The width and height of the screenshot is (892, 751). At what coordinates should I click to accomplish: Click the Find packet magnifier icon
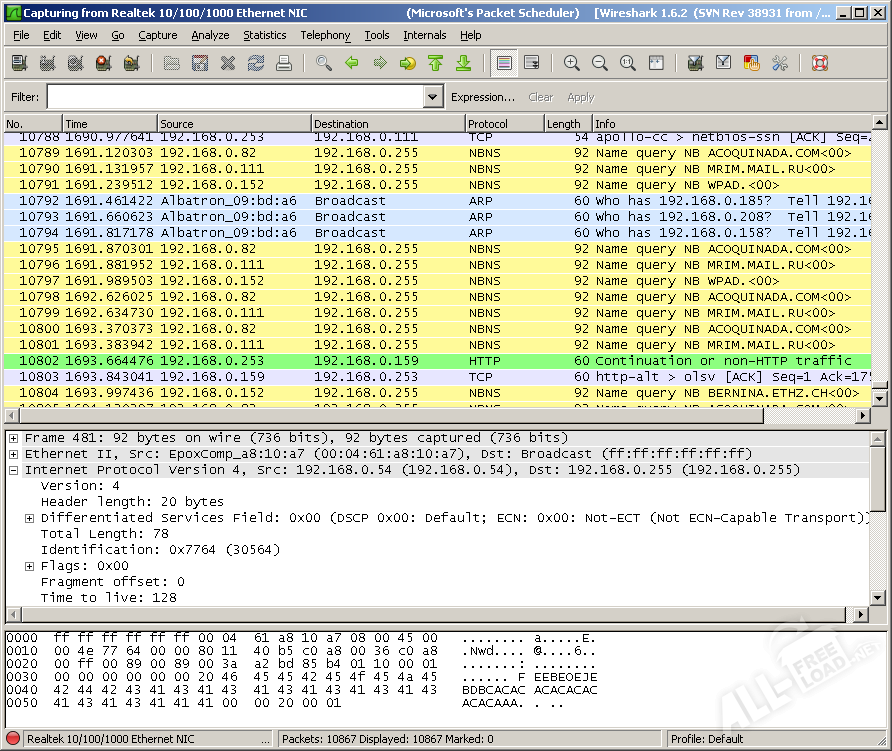(323, 63)
